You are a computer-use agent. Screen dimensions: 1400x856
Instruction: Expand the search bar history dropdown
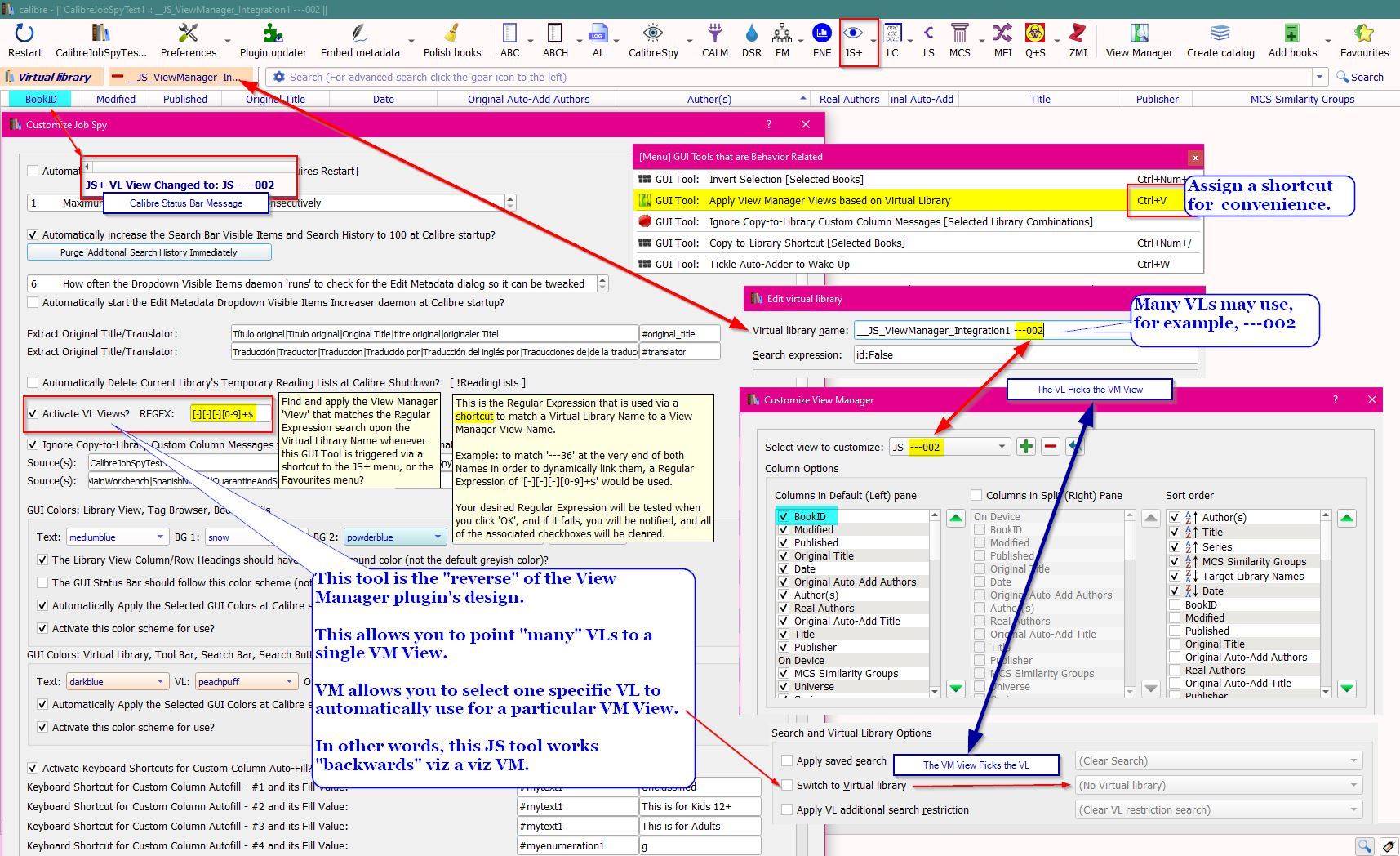1320,77
